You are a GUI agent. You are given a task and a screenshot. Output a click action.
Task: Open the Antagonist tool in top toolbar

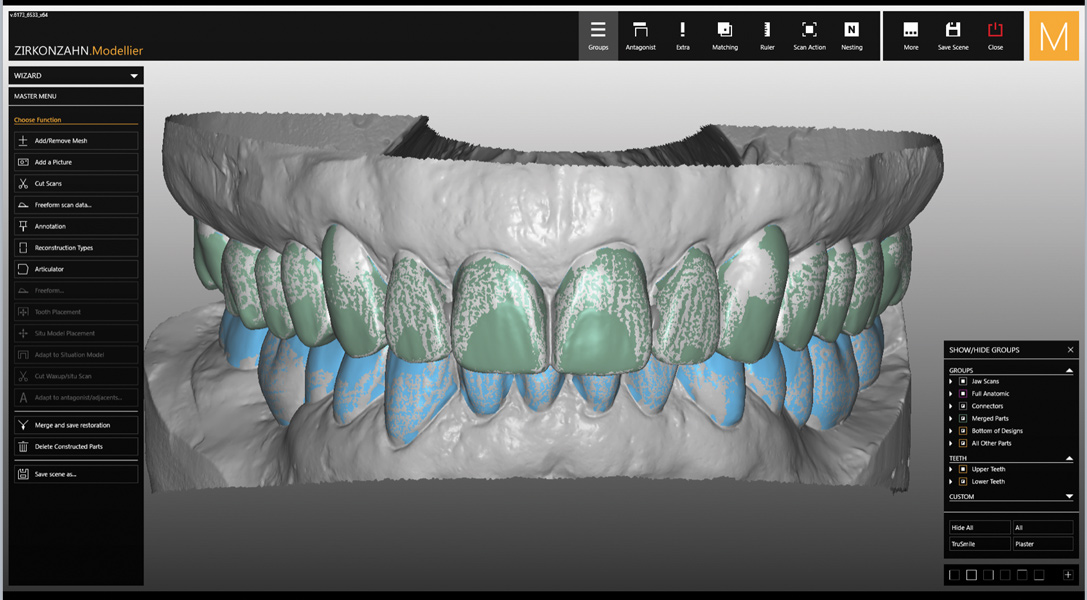pyautogui.click(x=640, y=35)
